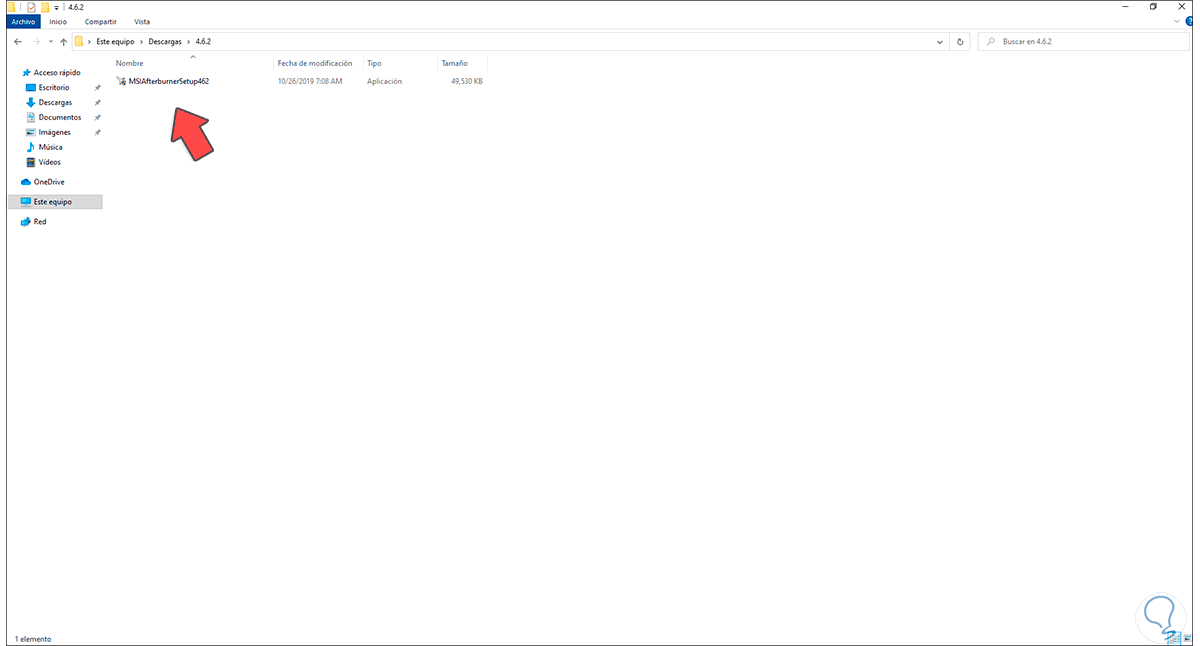Open Documentos in the sidebar
This screenshot has height=646, width=1200.
point(60,117)
